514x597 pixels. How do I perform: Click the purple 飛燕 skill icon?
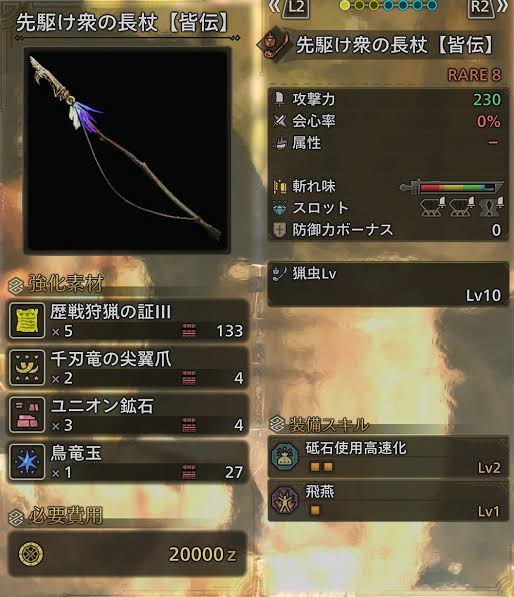point(285,500)
